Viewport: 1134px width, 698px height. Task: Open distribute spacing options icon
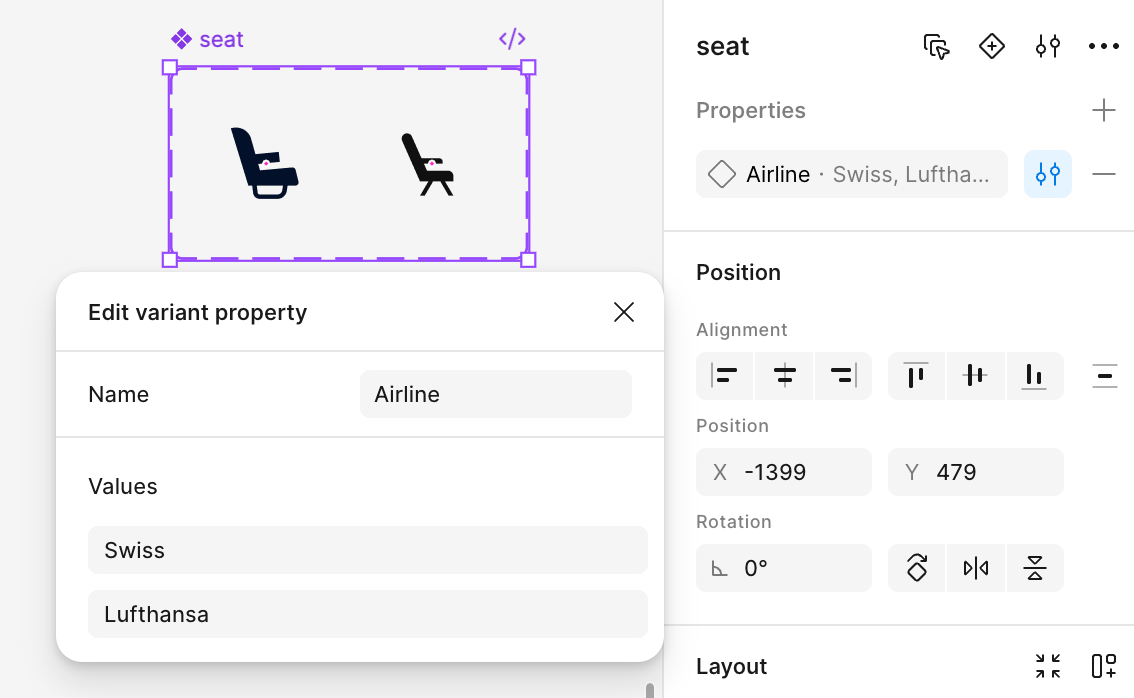click(1104, 376)
